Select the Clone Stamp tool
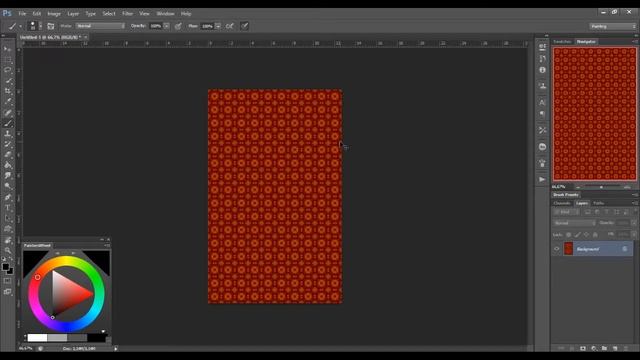The width and height of the screenshot is (640, 360). [x=8, y=134]
